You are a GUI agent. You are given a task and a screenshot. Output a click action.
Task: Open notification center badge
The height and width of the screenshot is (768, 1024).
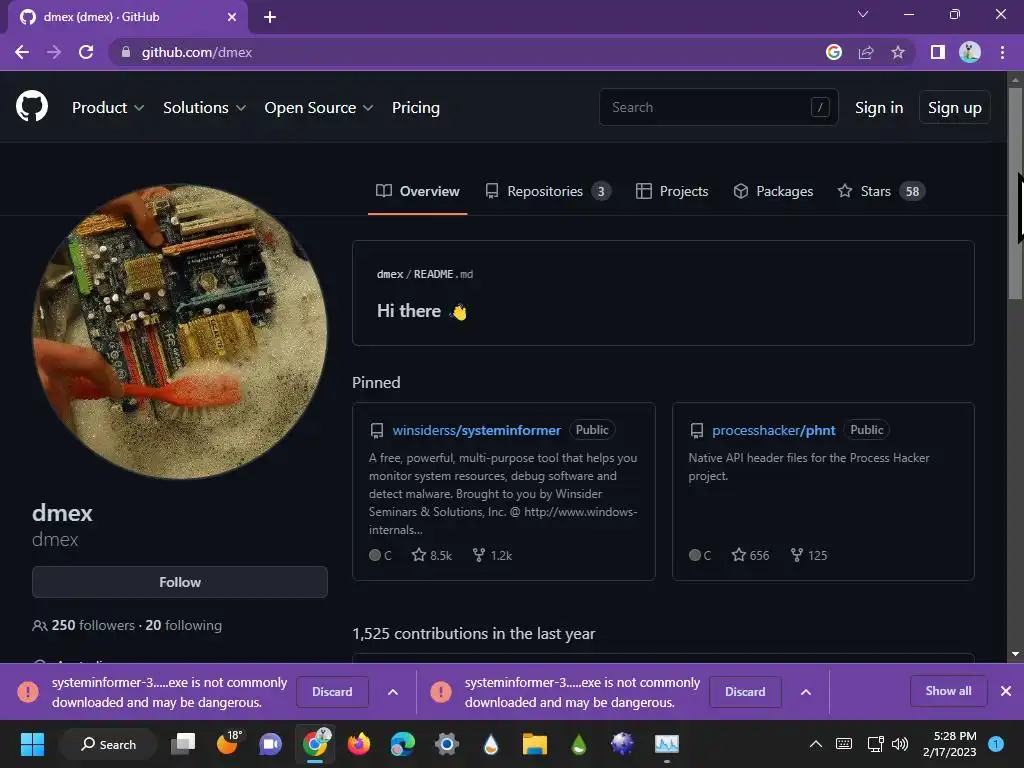point(996,744)
